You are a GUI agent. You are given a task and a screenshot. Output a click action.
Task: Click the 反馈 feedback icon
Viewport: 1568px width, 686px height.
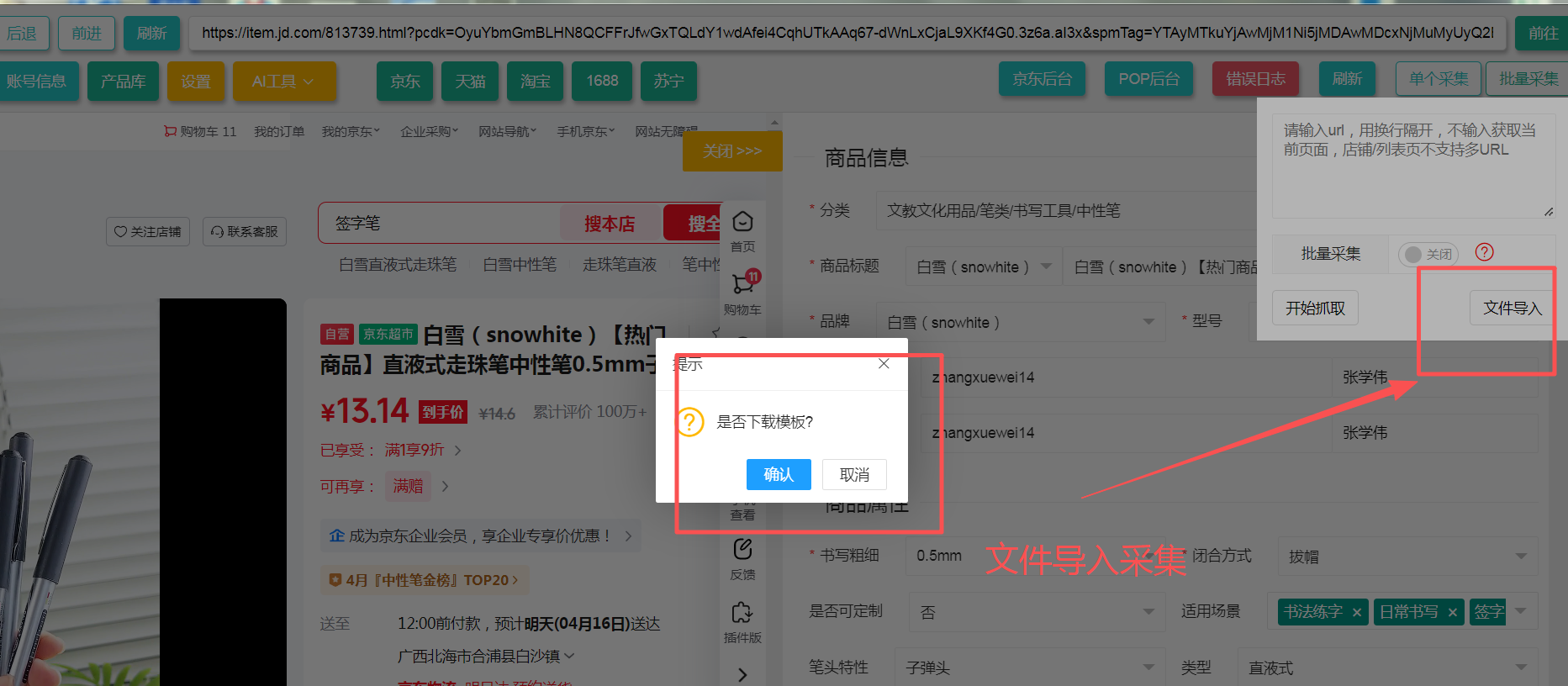pyautogui.click(x=742, y=559)
